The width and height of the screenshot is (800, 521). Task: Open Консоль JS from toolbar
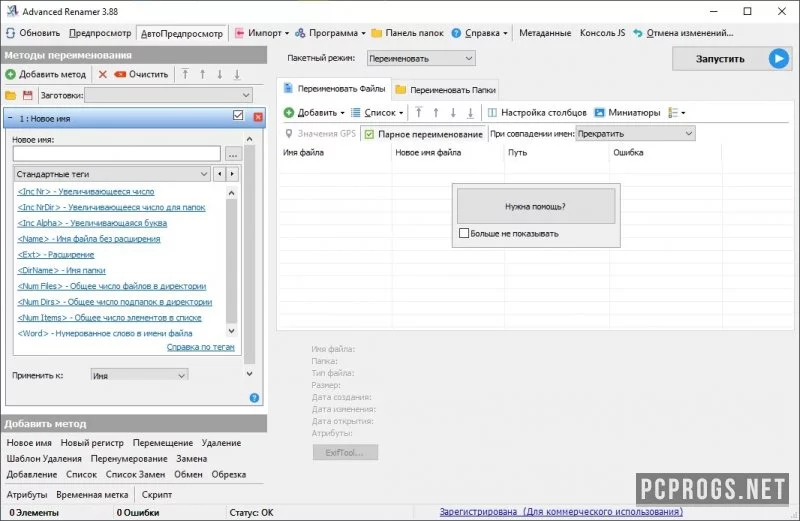click(x=603, y=33)
